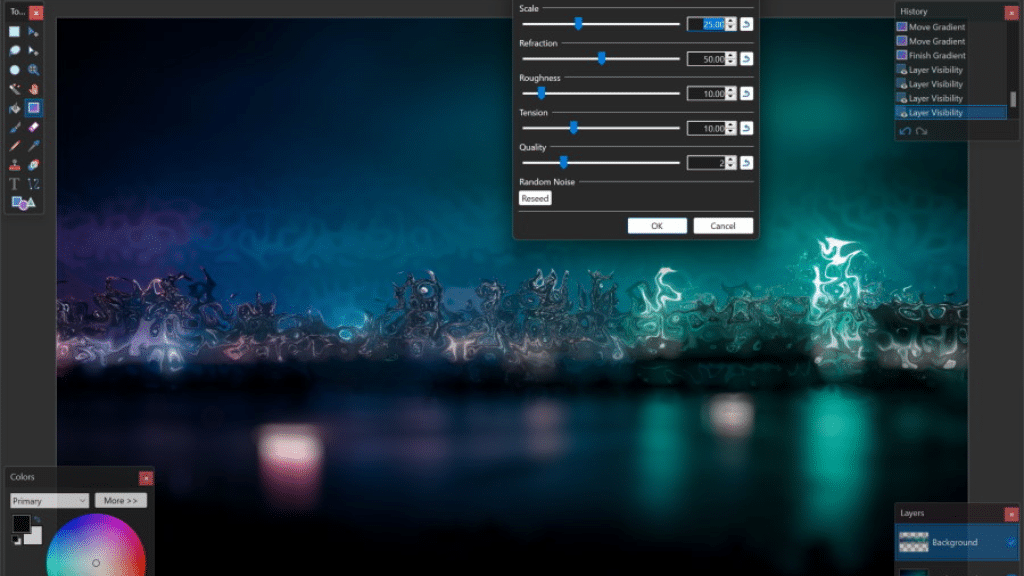Image resolution: width=1024 pixels, height=576 pixels.
Task: Select the Line/Curve tool
Action: coord(33,184)
